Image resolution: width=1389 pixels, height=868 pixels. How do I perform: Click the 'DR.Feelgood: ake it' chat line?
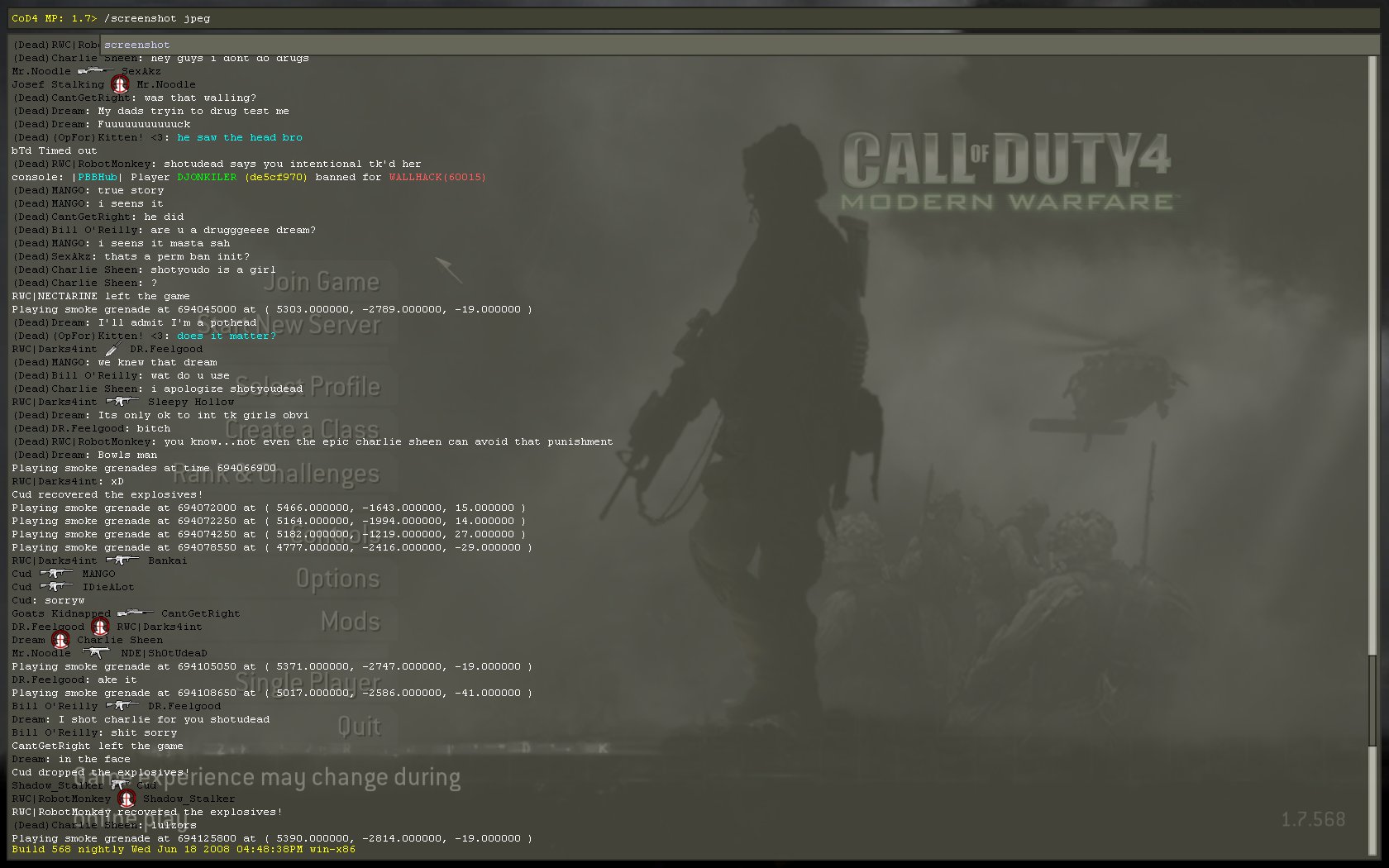point(74,680)
